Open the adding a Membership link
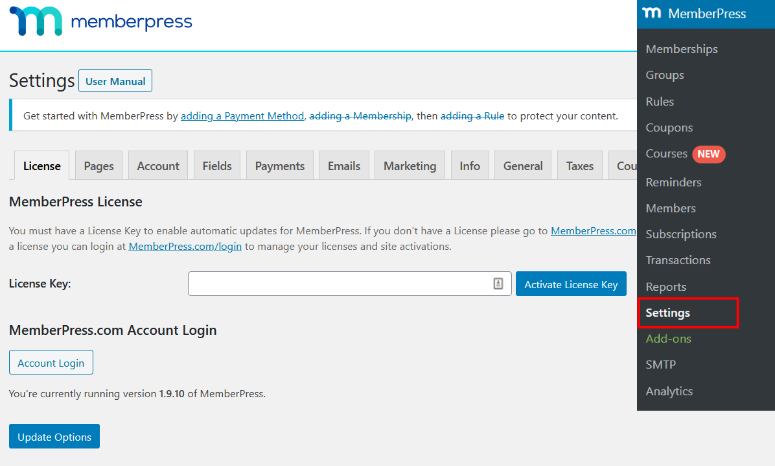This screenshot has width=775, height=466. pyautogui.click(x=360, y=116)
